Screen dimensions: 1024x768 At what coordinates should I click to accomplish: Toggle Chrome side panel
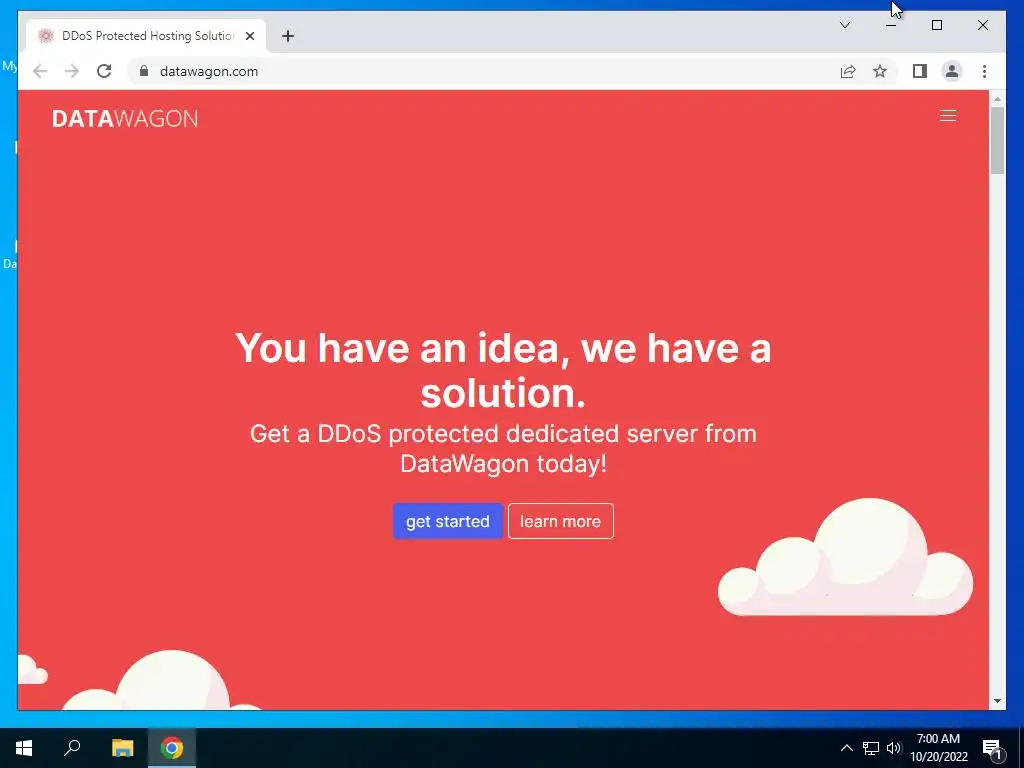(920, 71)
